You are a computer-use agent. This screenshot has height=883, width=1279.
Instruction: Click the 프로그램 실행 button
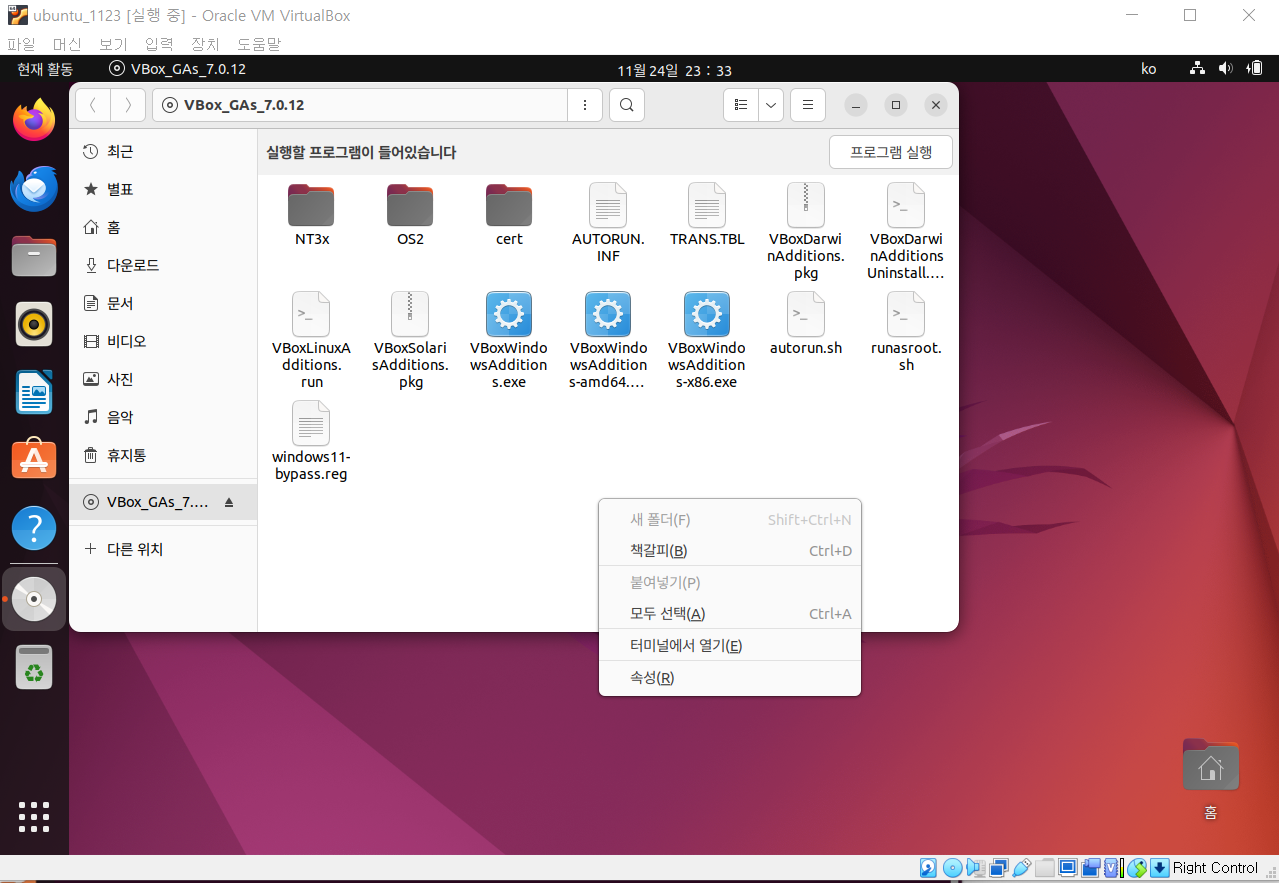pos(891,152)
